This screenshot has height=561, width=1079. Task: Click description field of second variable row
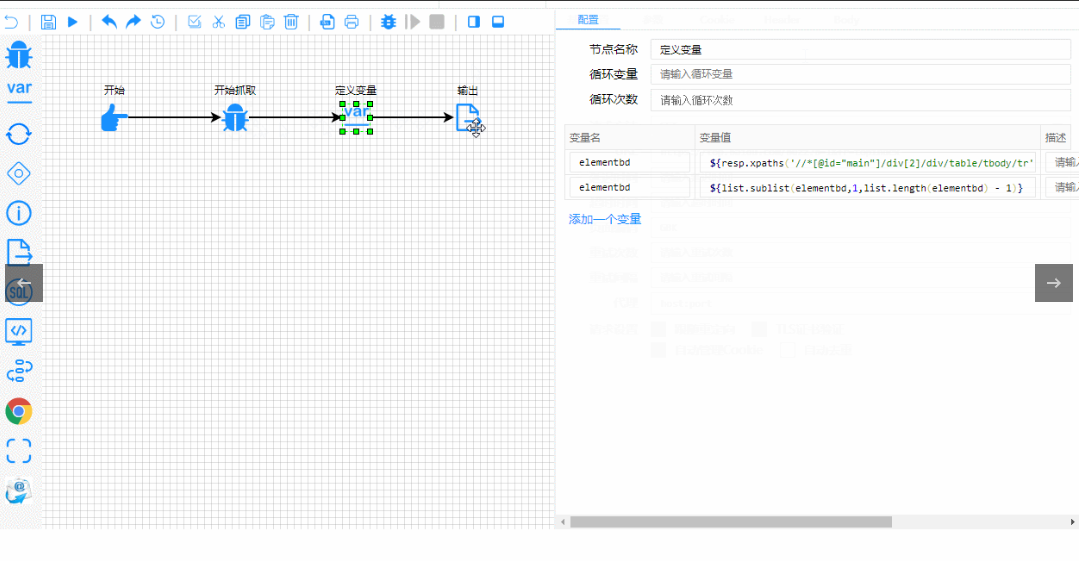1062,187
